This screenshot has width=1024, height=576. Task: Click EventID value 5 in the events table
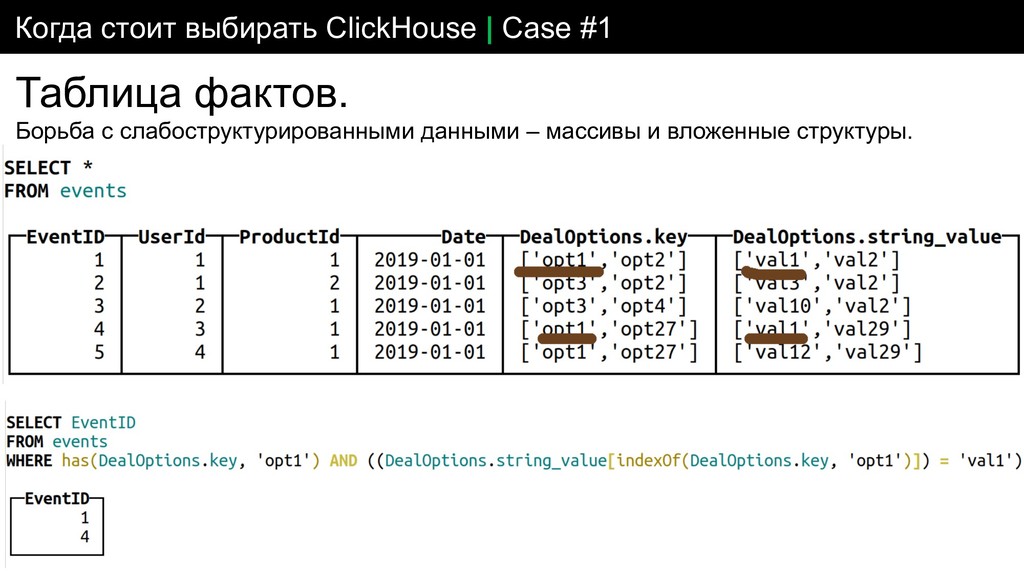pos(99,352)
